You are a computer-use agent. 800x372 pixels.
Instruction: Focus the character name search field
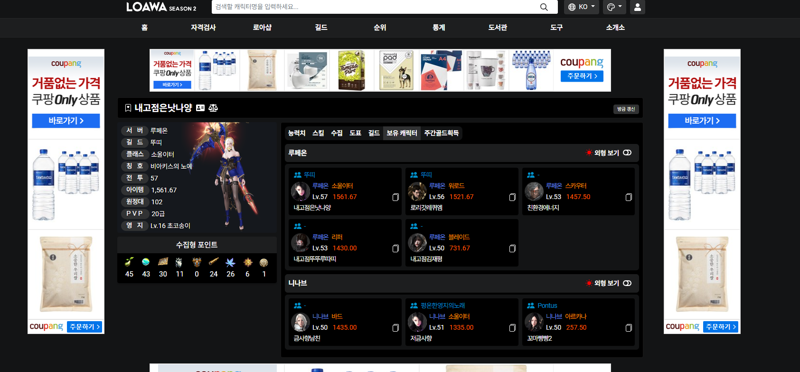click(375, 7)
